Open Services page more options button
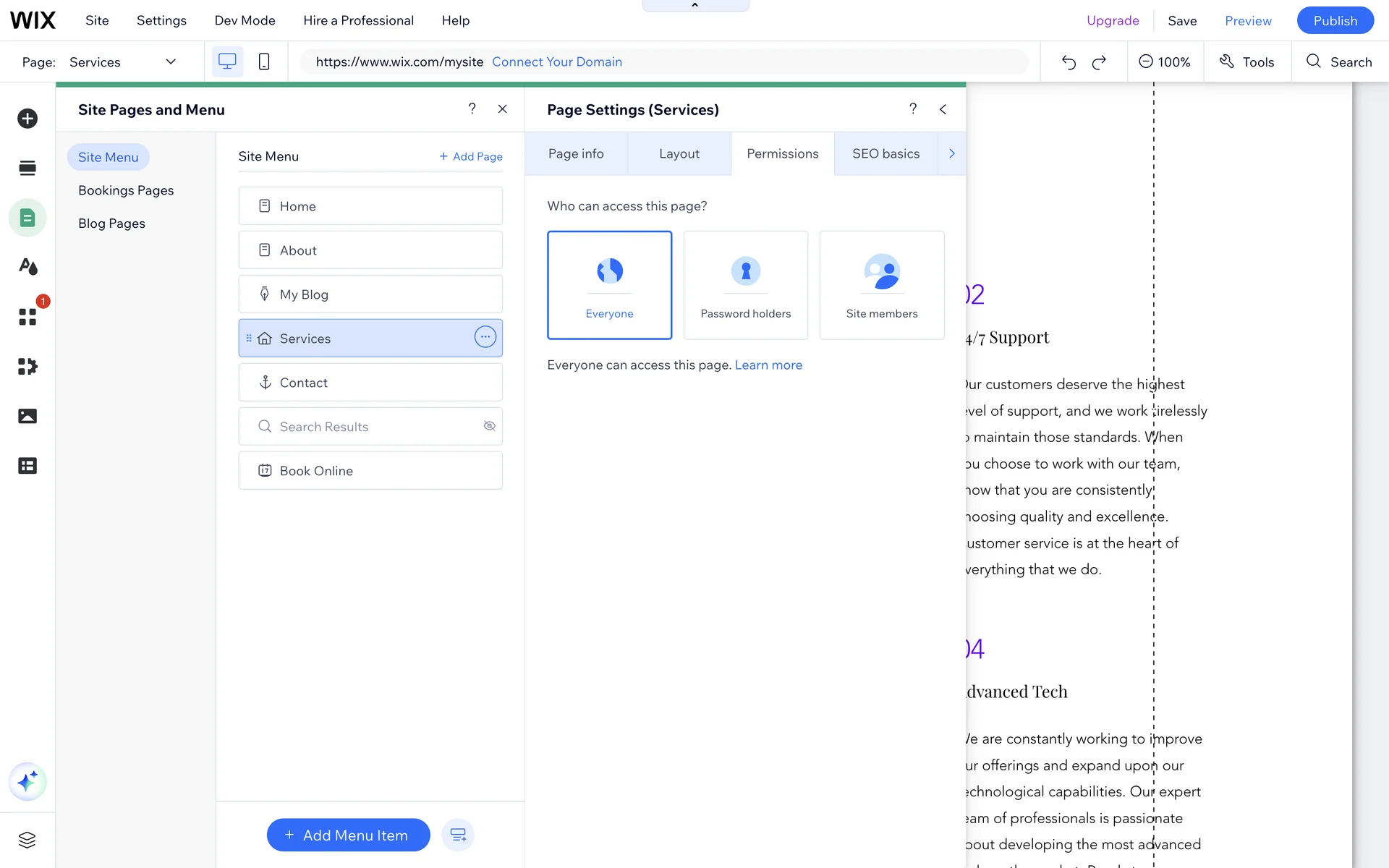1389x868 pixels. [x=485, y=337]
